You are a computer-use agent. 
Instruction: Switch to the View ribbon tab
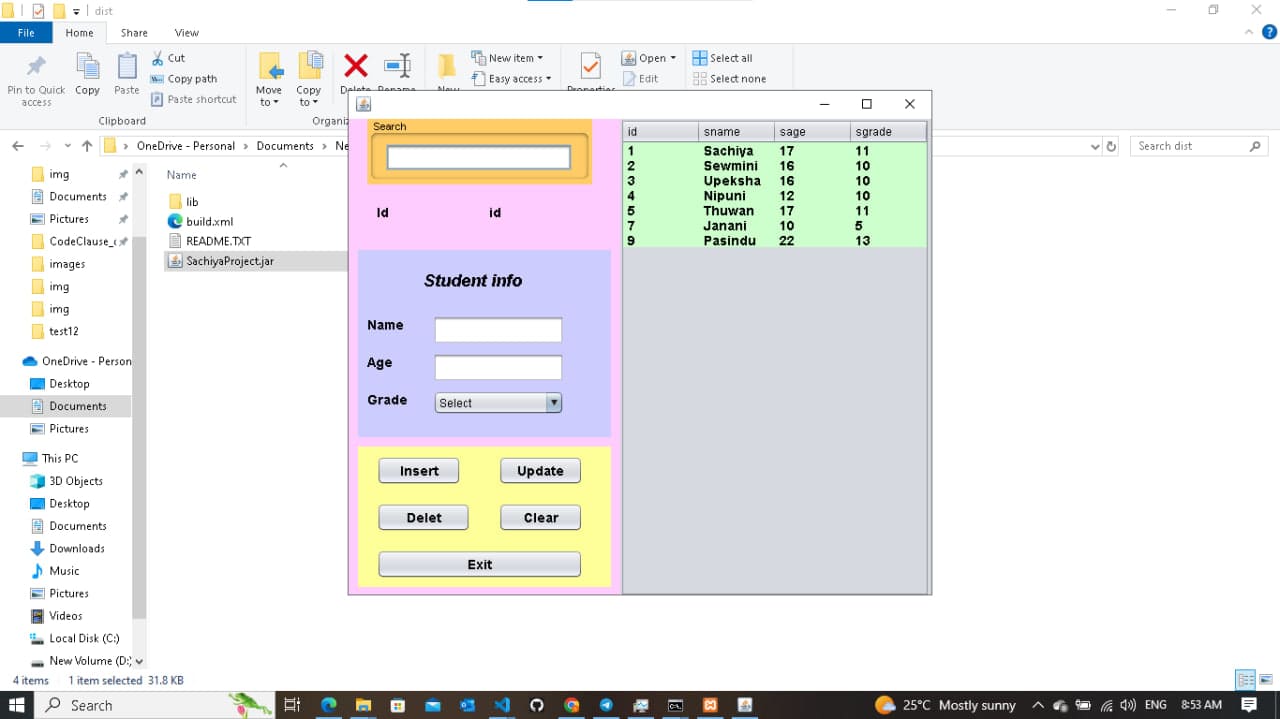(186, 33)
